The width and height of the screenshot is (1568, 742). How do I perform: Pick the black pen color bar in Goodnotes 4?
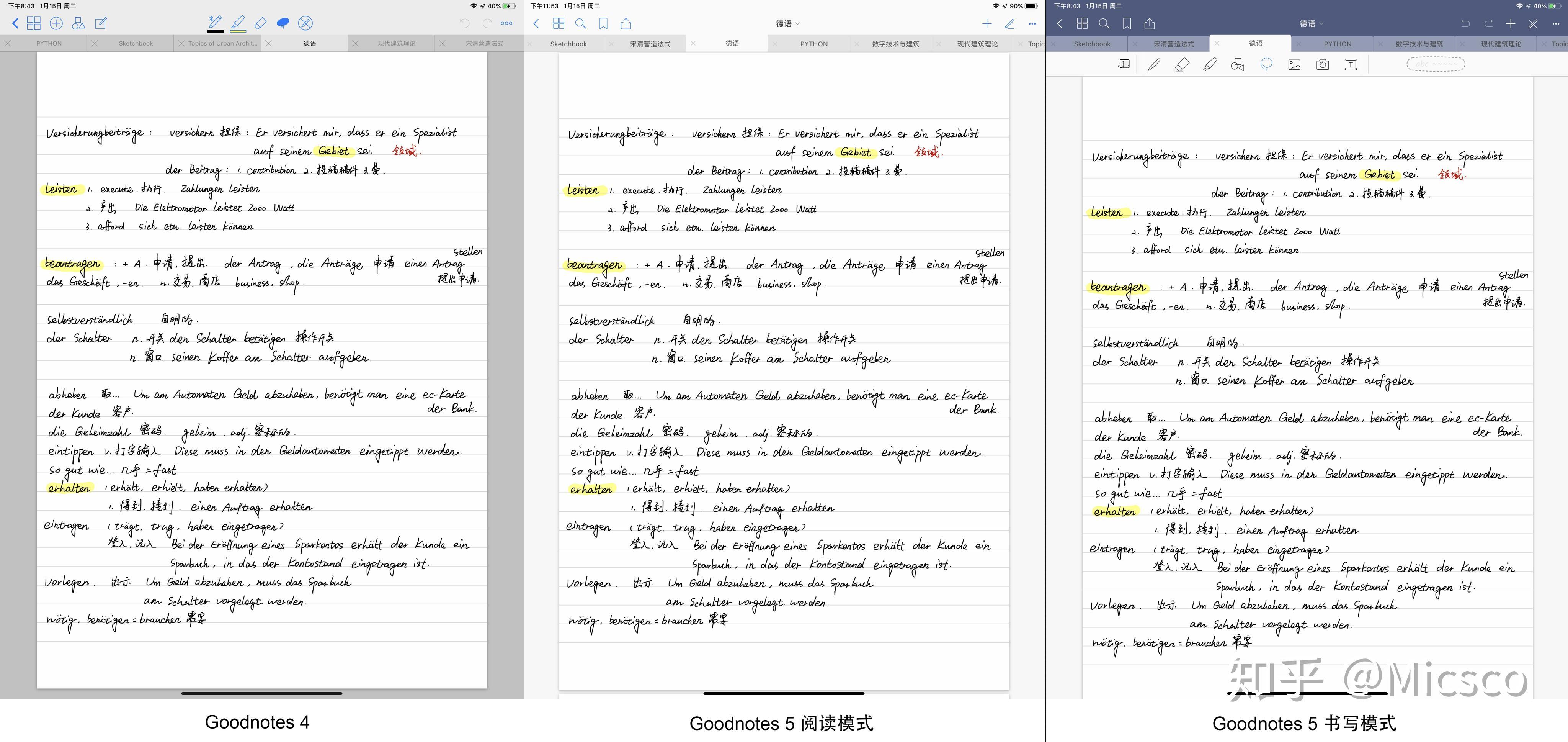[215, 31]
